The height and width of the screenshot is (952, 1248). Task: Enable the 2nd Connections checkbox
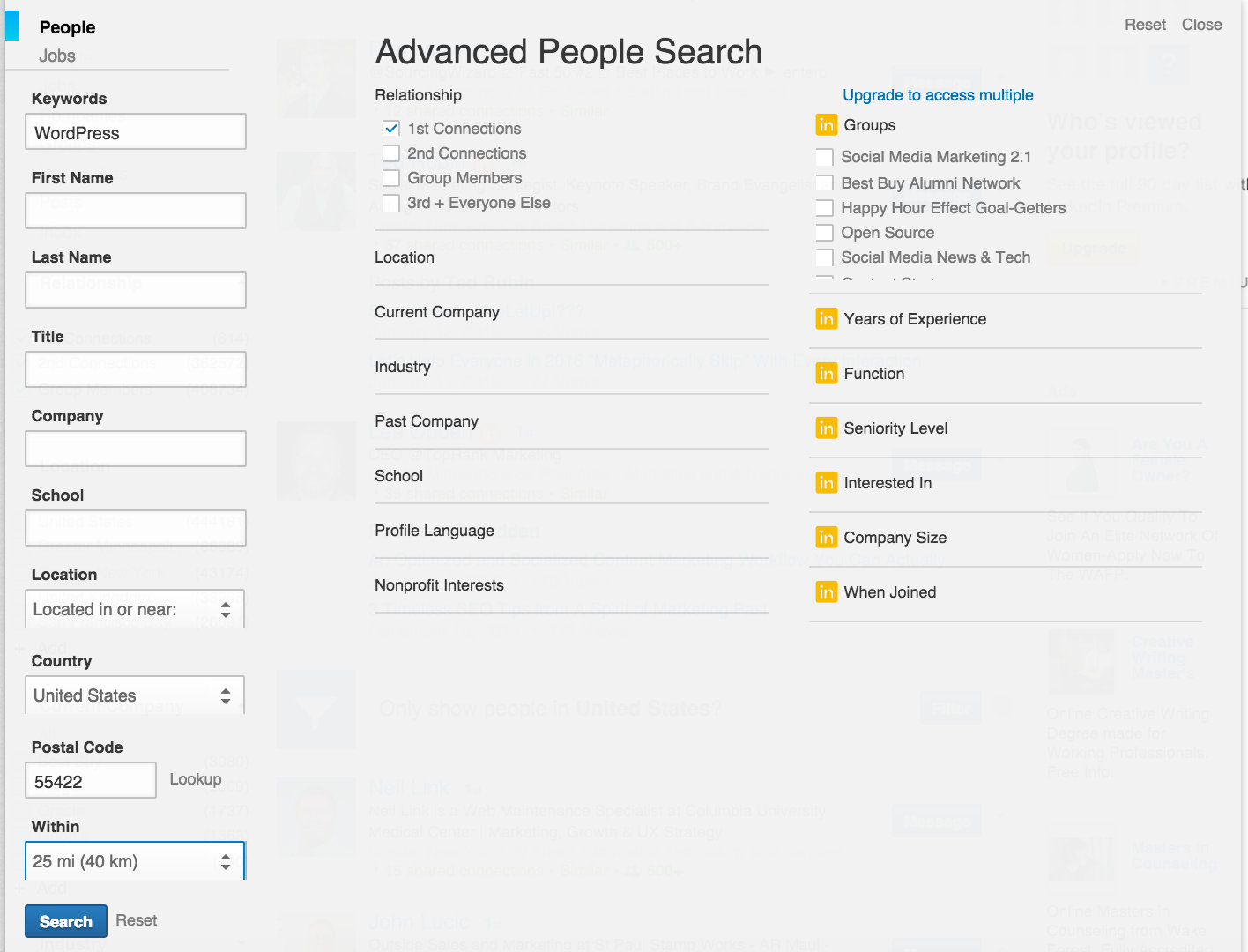point(391,153)
